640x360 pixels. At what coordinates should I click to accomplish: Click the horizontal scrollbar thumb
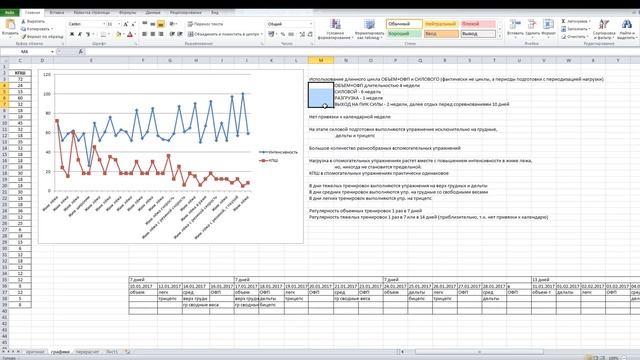coord(479,351)
